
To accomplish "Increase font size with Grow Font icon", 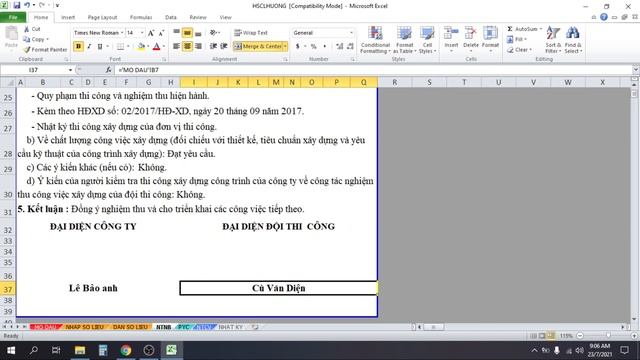I will 151,33.
